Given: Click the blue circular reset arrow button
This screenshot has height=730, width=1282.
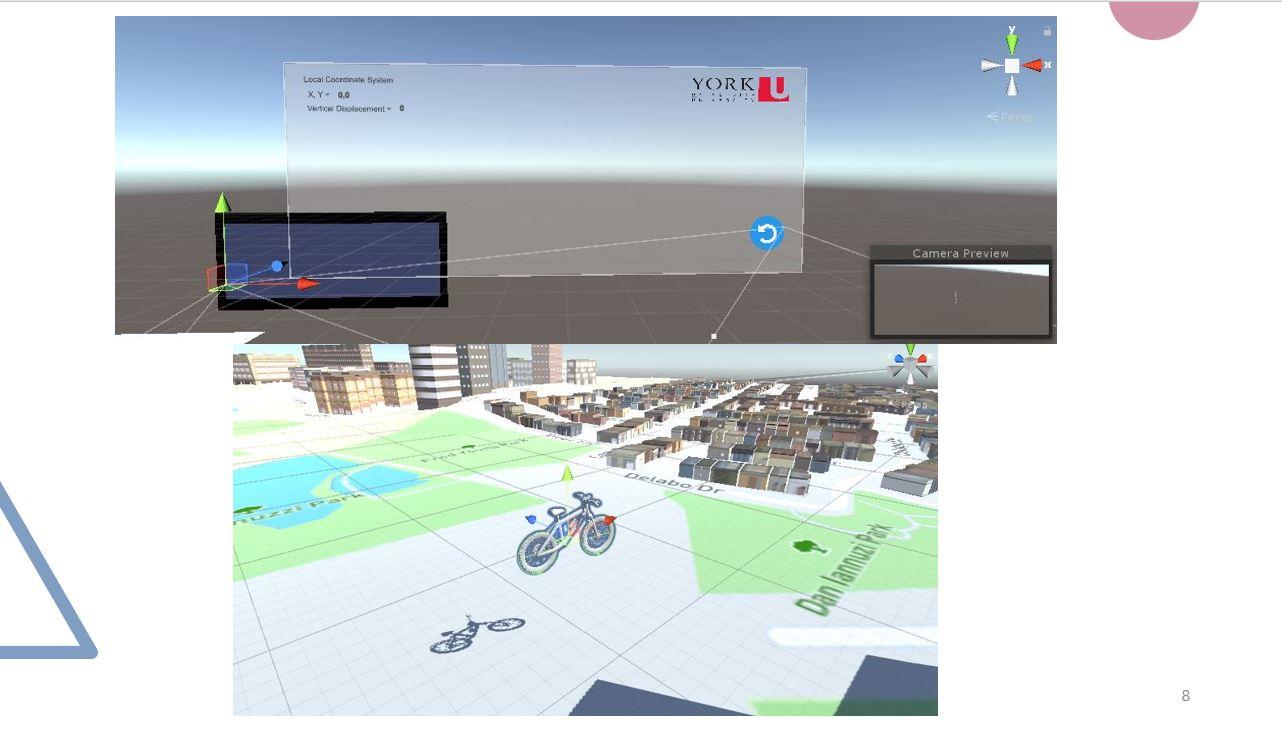Looking at the screenshot, I should click(766, 234).
